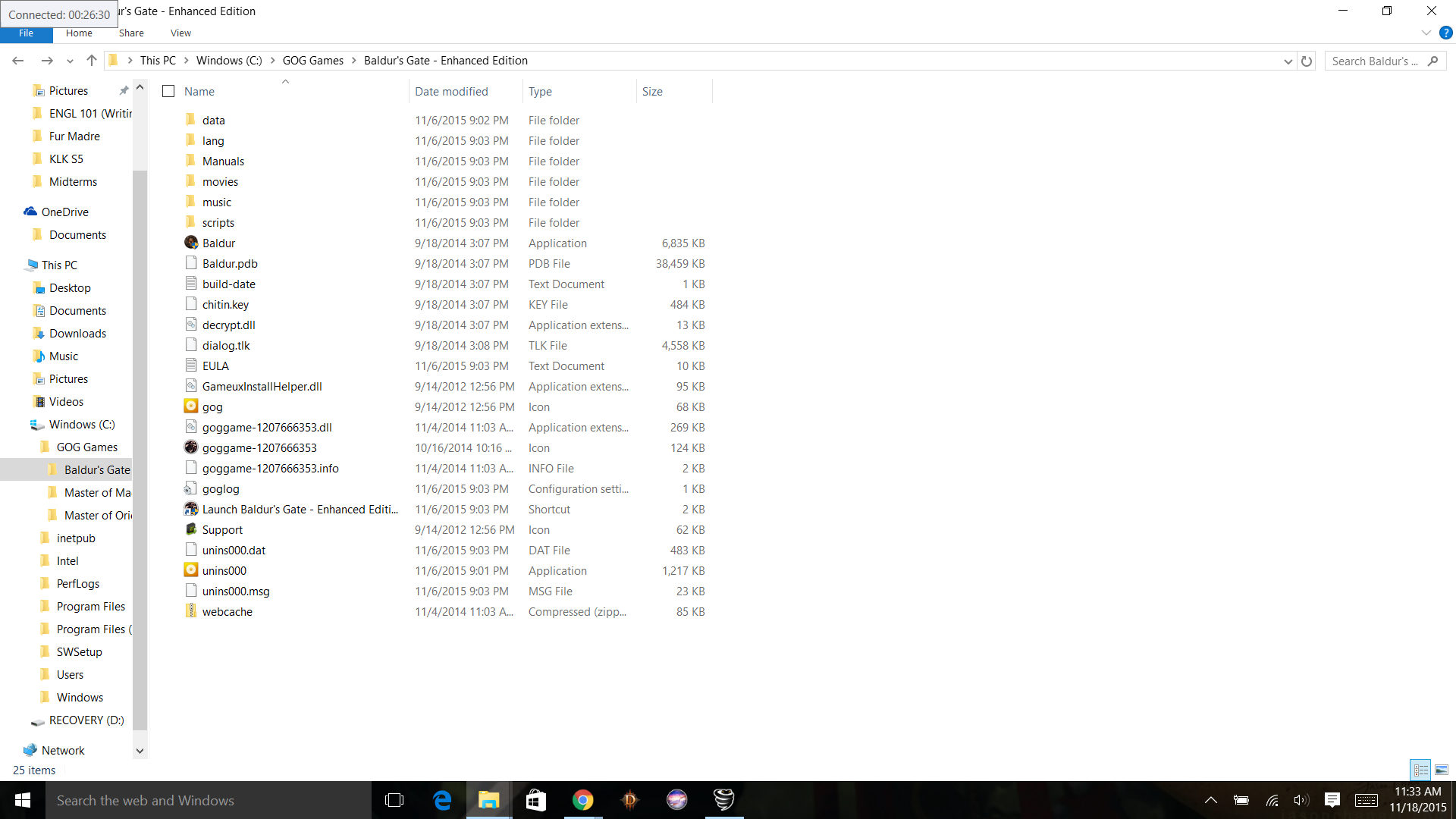Open the Launch Baldur's Gate shortcut icon

(x=191, y=509)
